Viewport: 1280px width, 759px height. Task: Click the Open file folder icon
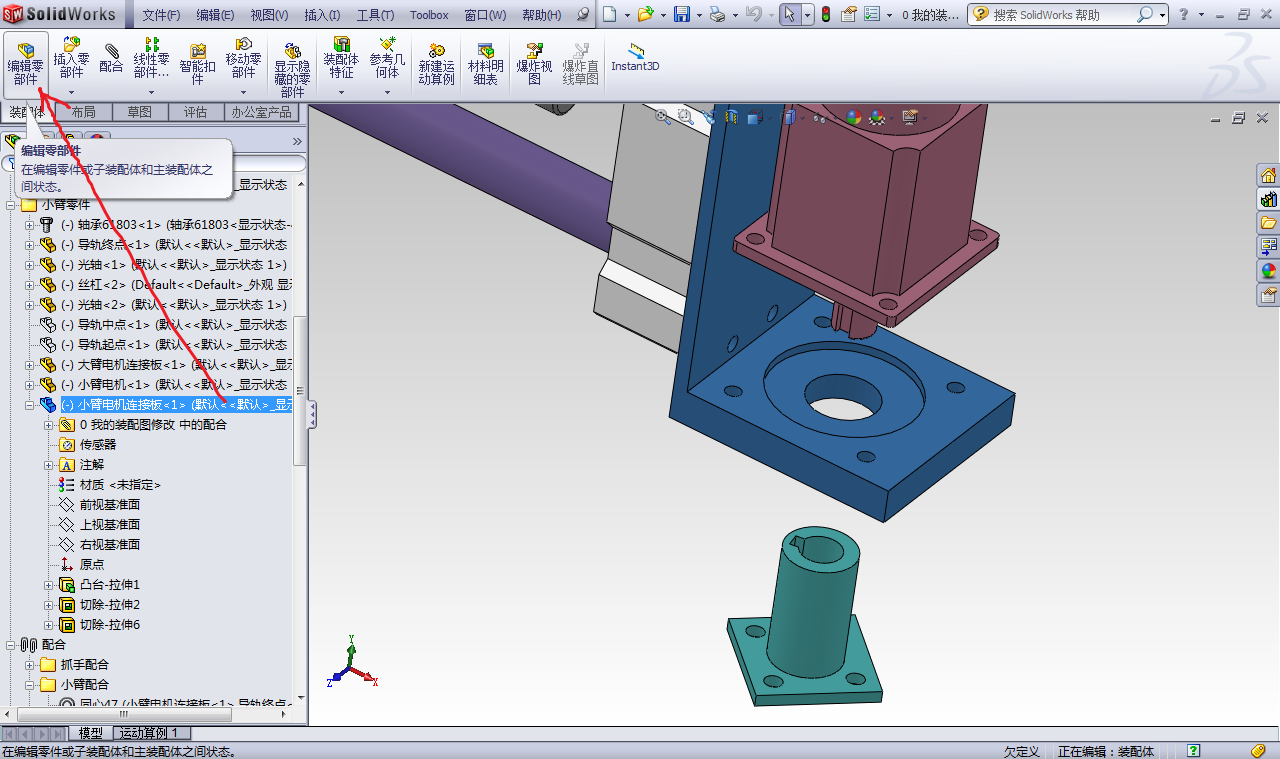tap(646, 14)
